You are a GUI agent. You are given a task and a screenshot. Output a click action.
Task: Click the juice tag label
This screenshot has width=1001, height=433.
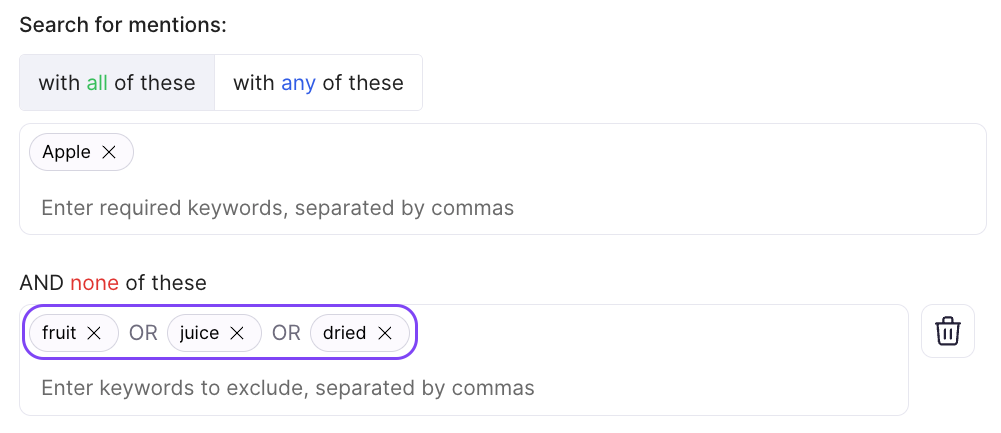pos(199,333)
